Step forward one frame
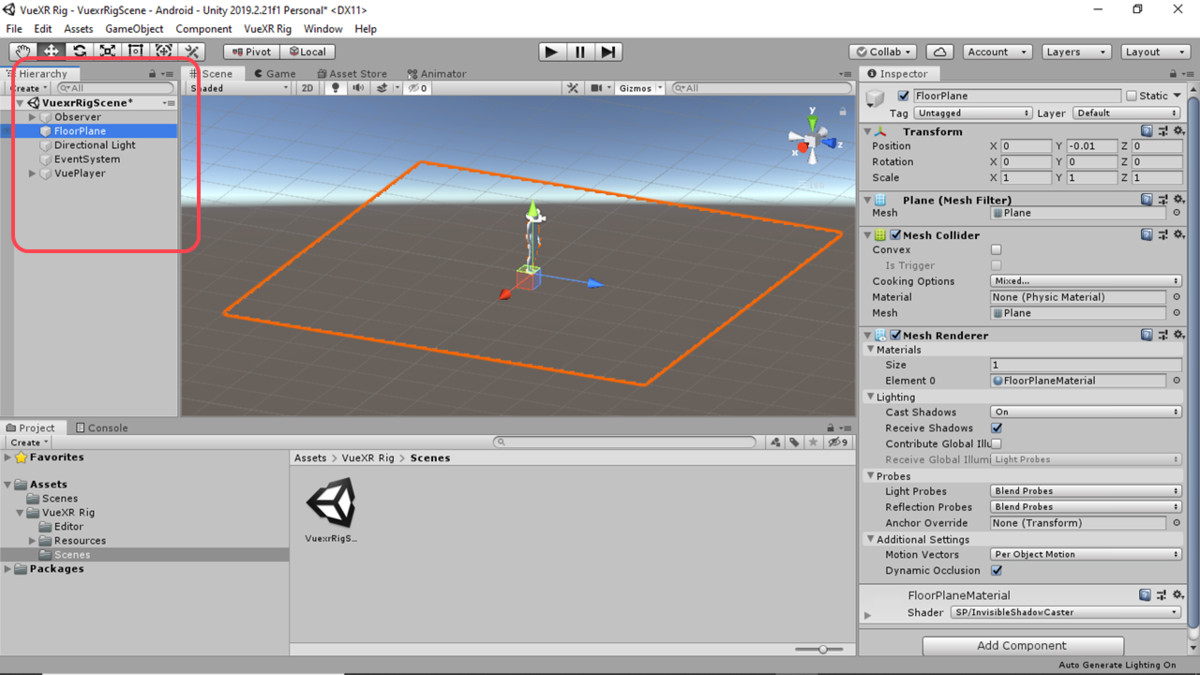The width and height of the screenshot is (1200, 675). coord(608,51)
